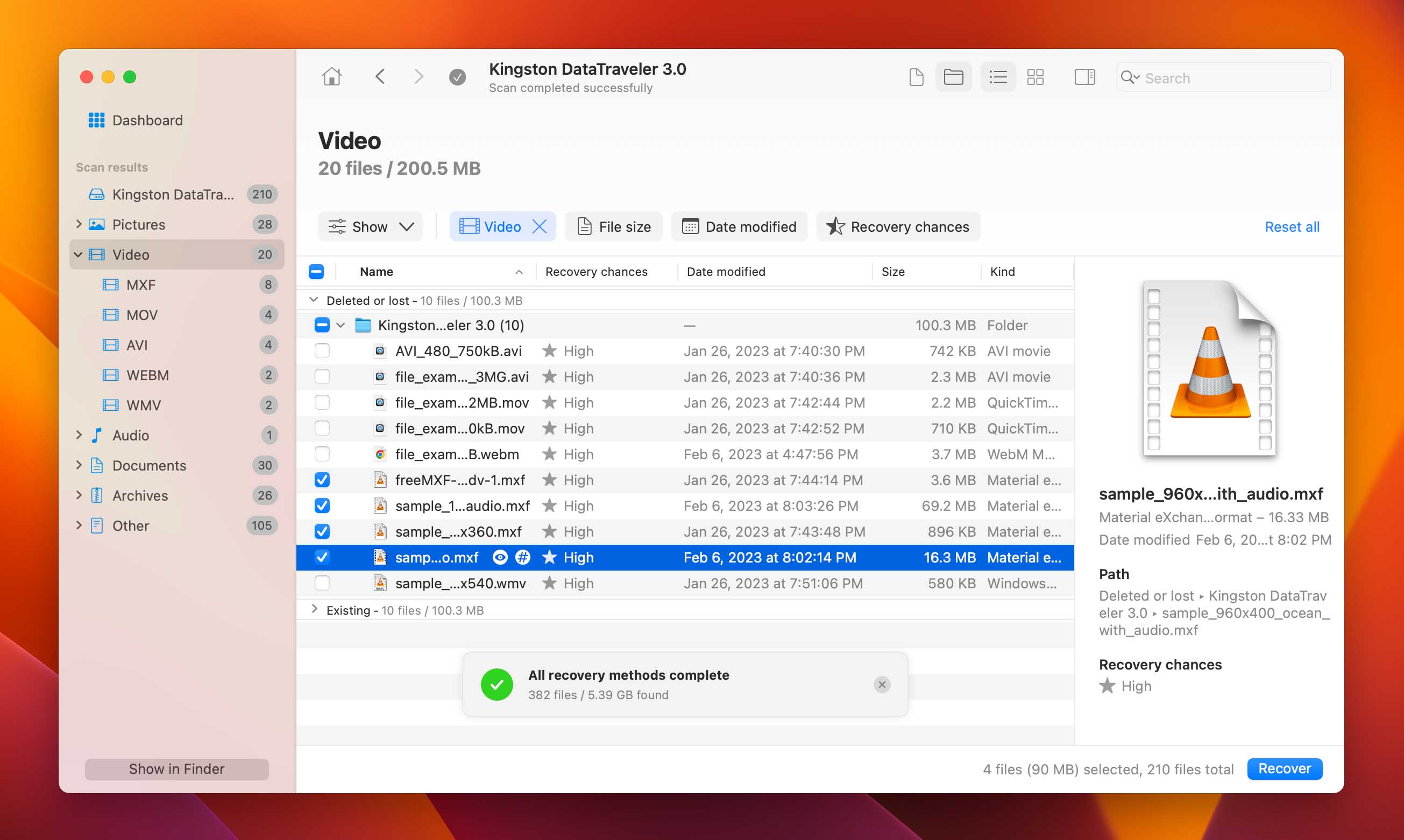This screenshot has height=840, width=1404.
Task: Select WMV subcategory in sidebar
Action: tap(176, 405)
